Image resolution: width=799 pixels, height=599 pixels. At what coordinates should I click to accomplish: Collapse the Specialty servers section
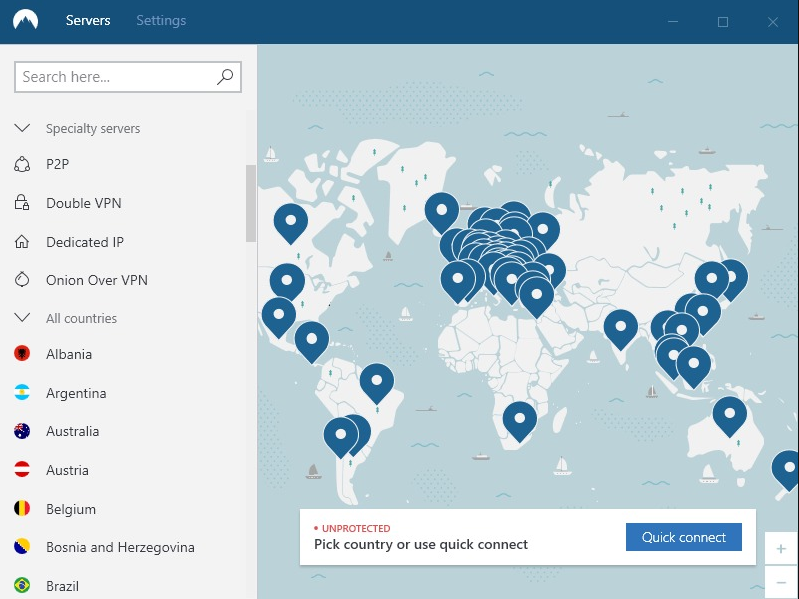pos(22,128)
